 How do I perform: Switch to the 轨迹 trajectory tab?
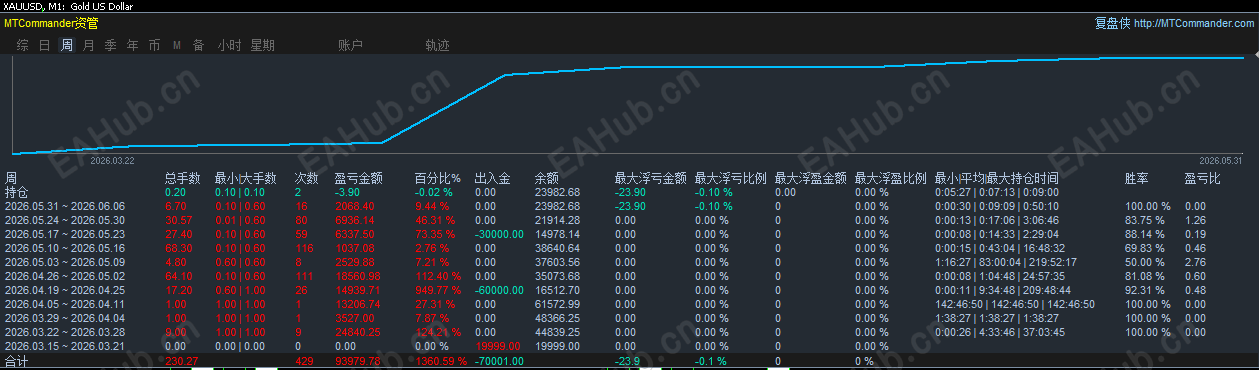click(437, 45)
